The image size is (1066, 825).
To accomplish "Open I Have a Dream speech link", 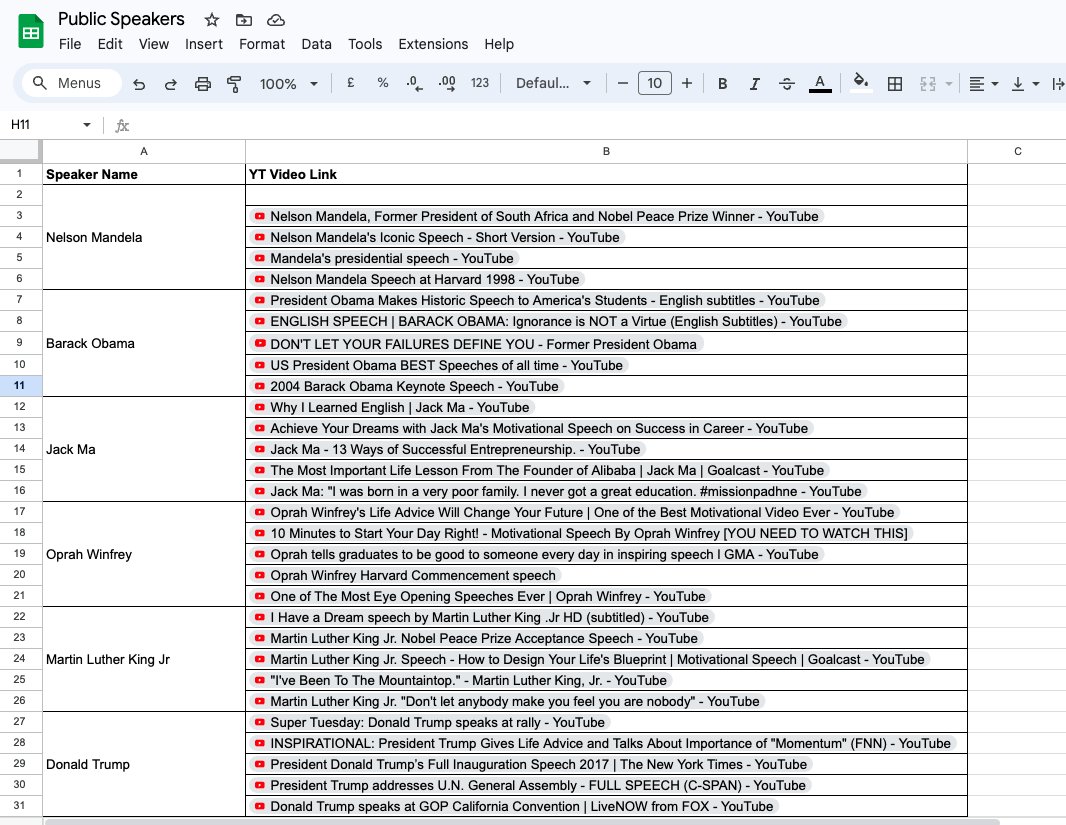I will (x=489, y=618).
